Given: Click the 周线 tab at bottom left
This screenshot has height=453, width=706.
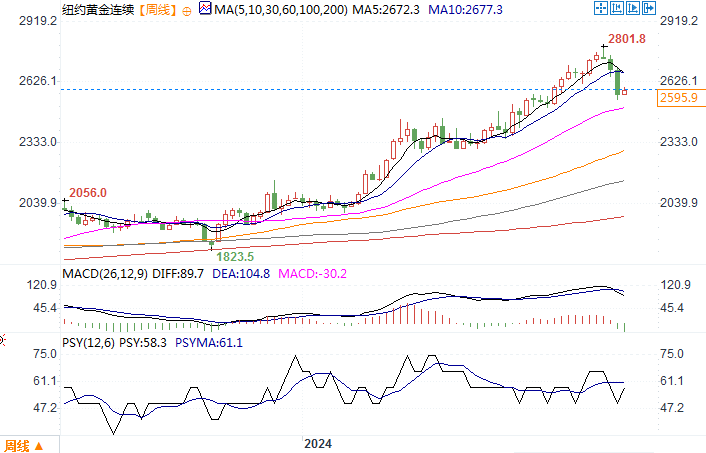Looking at the screenshot, I should click(17, 446).
